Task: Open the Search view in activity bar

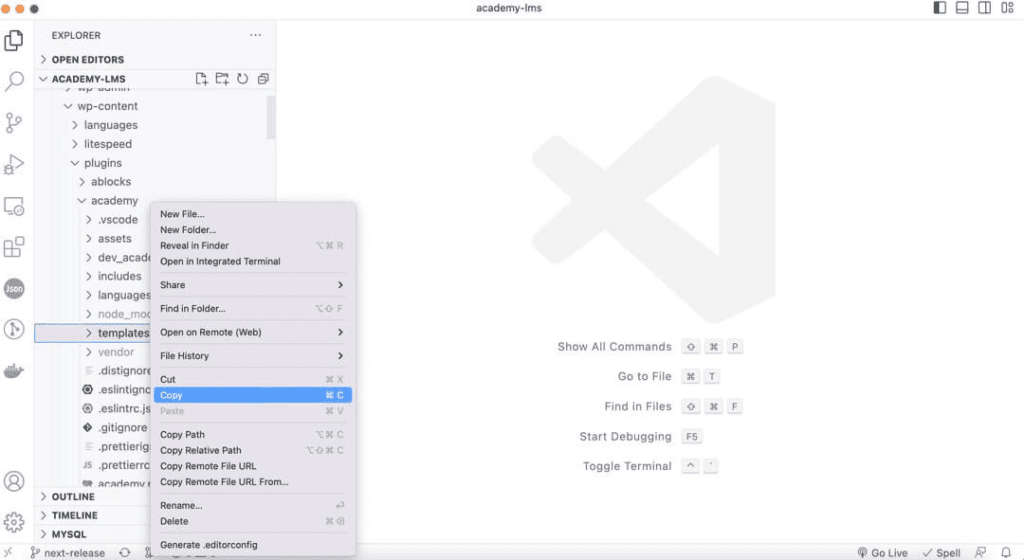Action: click(14, 81)
